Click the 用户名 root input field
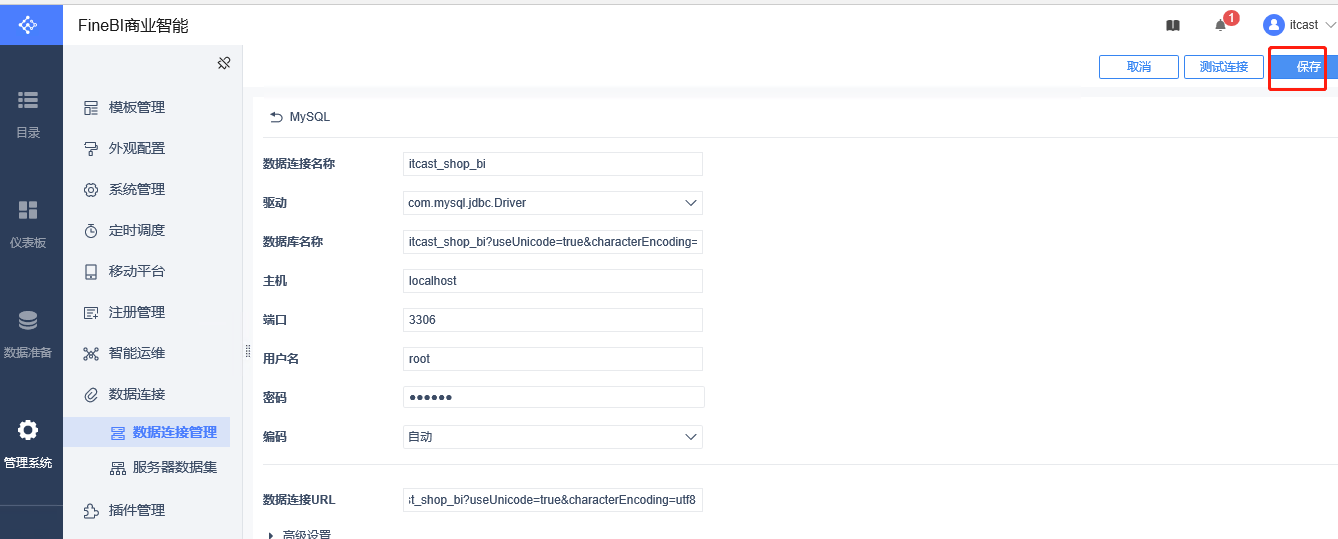 tap(553, 359)
